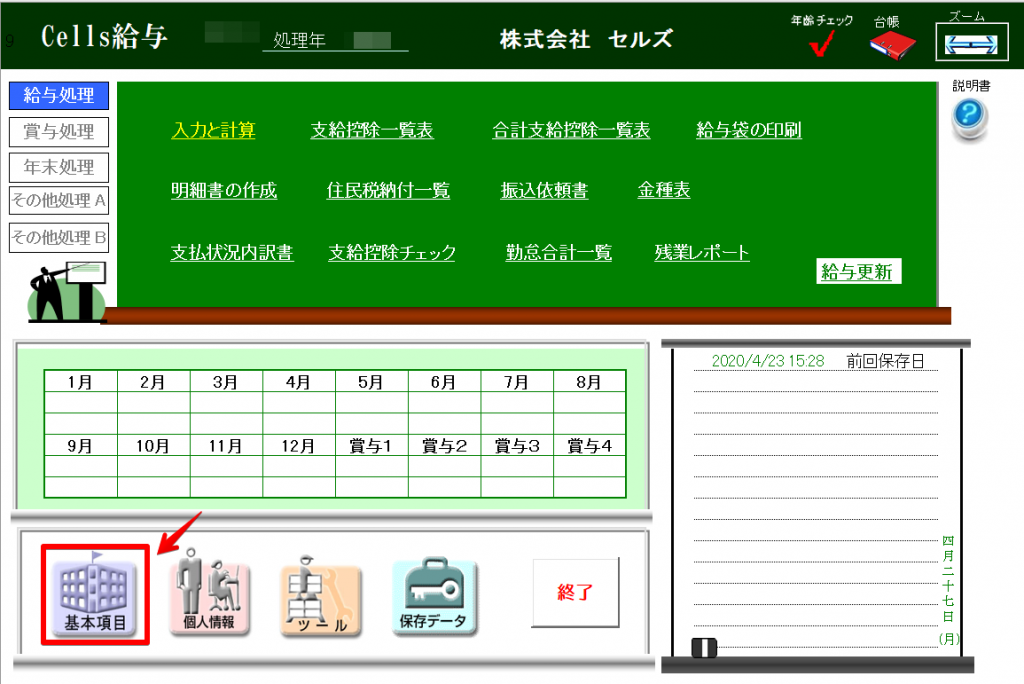The height and width of the screenshot is (684, 1024).
Task: Select the その他処理 B tab
Action: (59, 237)
